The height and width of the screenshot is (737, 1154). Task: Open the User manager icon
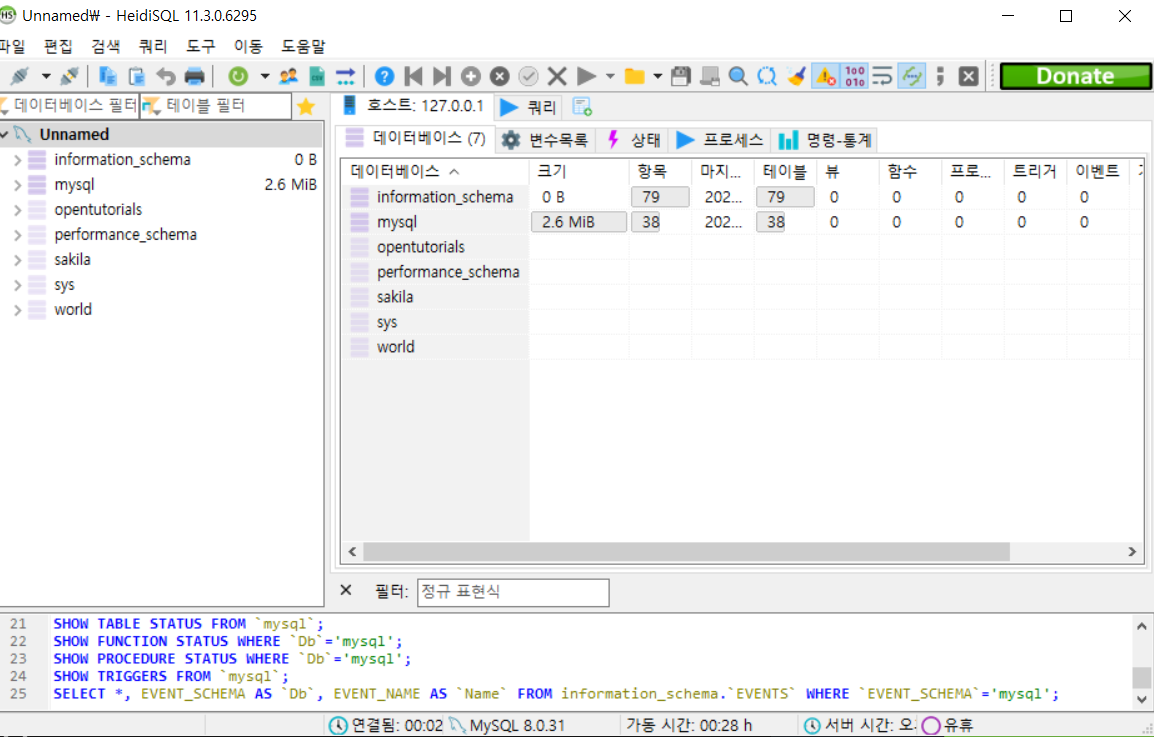(x=288, y=76)
